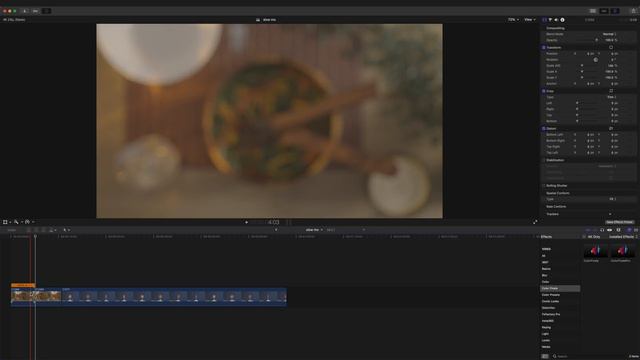The width and height of the screenshot is (640, 360).
Task: Open the Spatial Conform Type dropdown
Action: click(613, 199)
